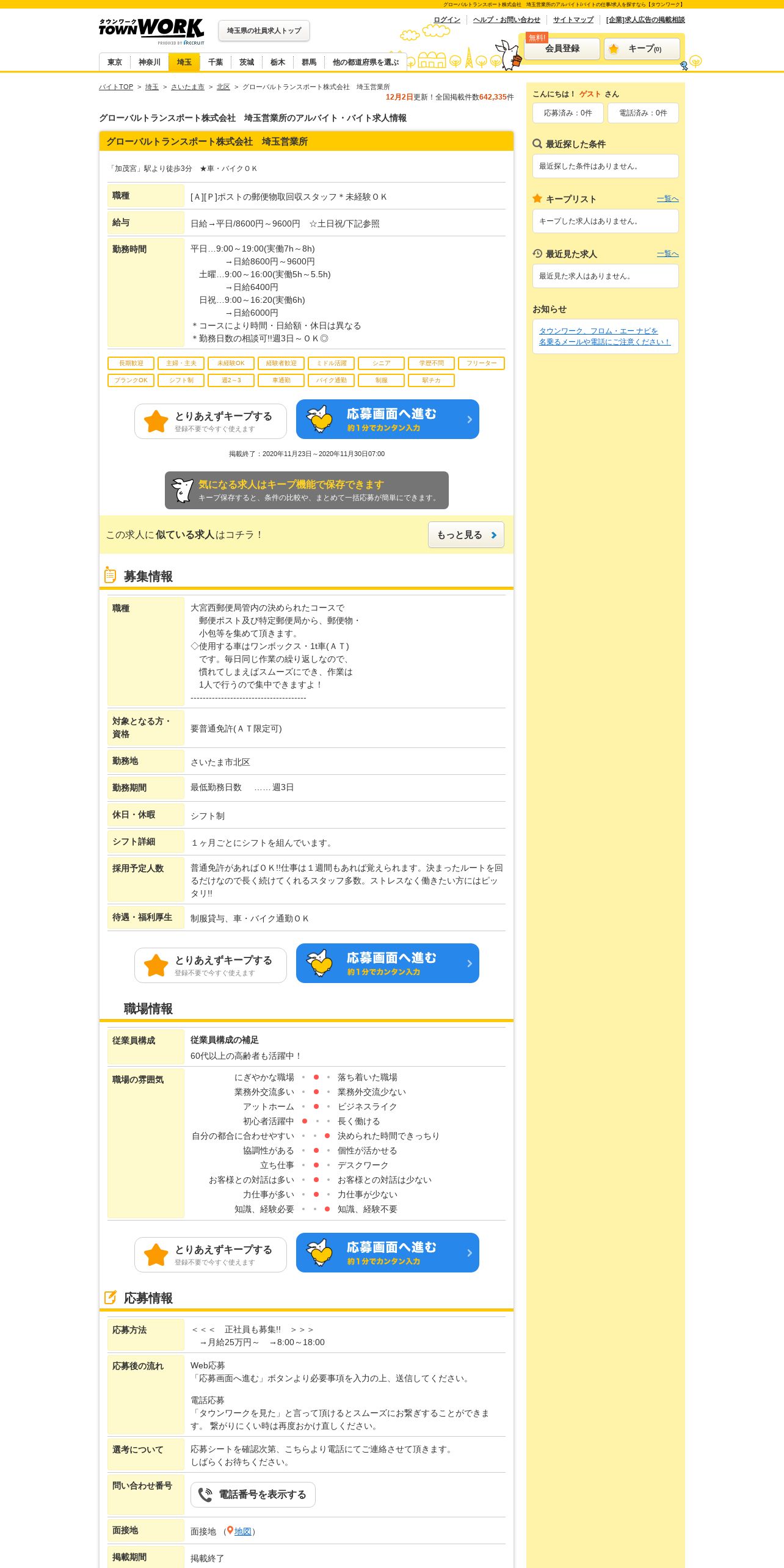Click the 応募済み：0件 box

coord(568,113)
